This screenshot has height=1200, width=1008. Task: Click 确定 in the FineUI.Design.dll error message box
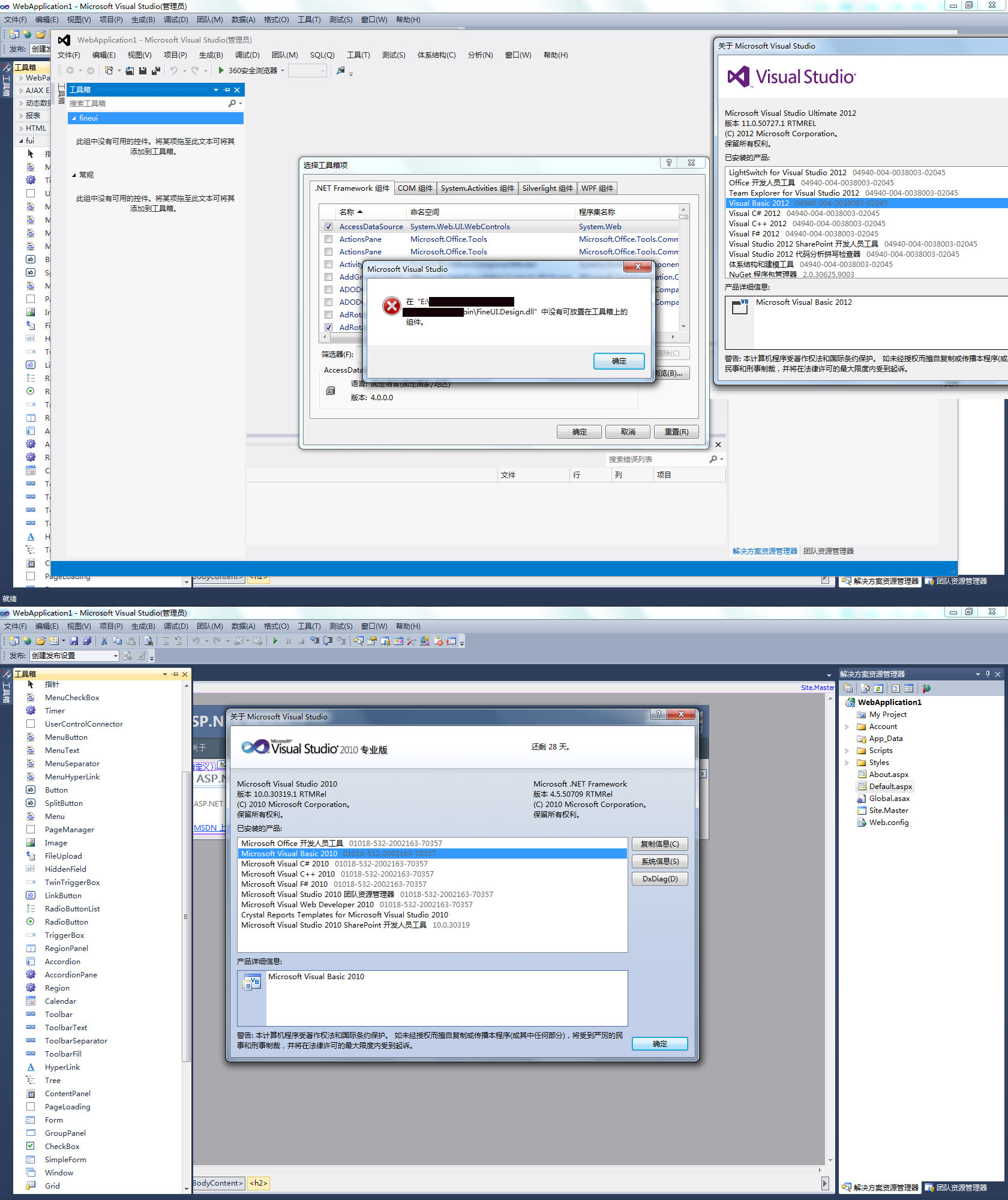[x=619, y=361]
